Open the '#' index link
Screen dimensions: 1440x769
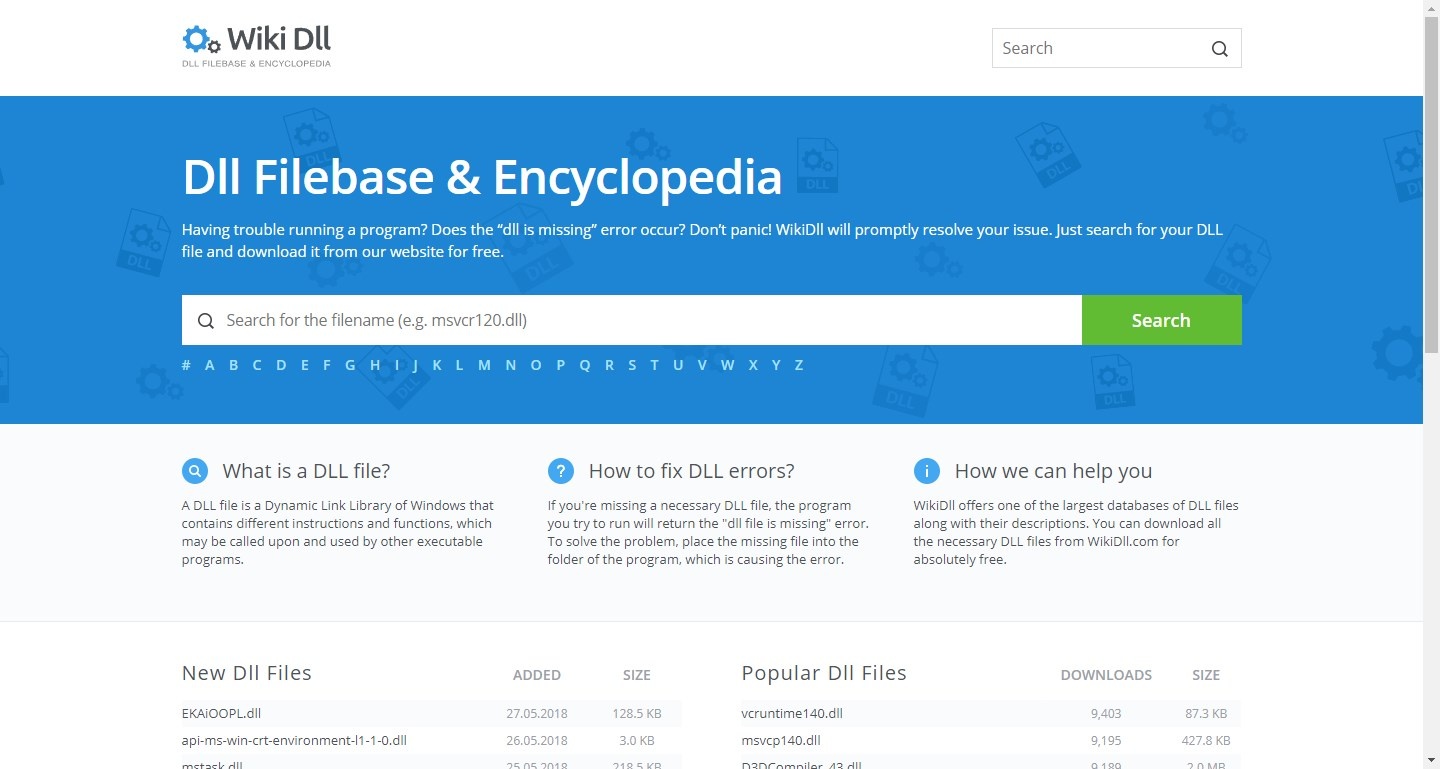pos(186,365)
